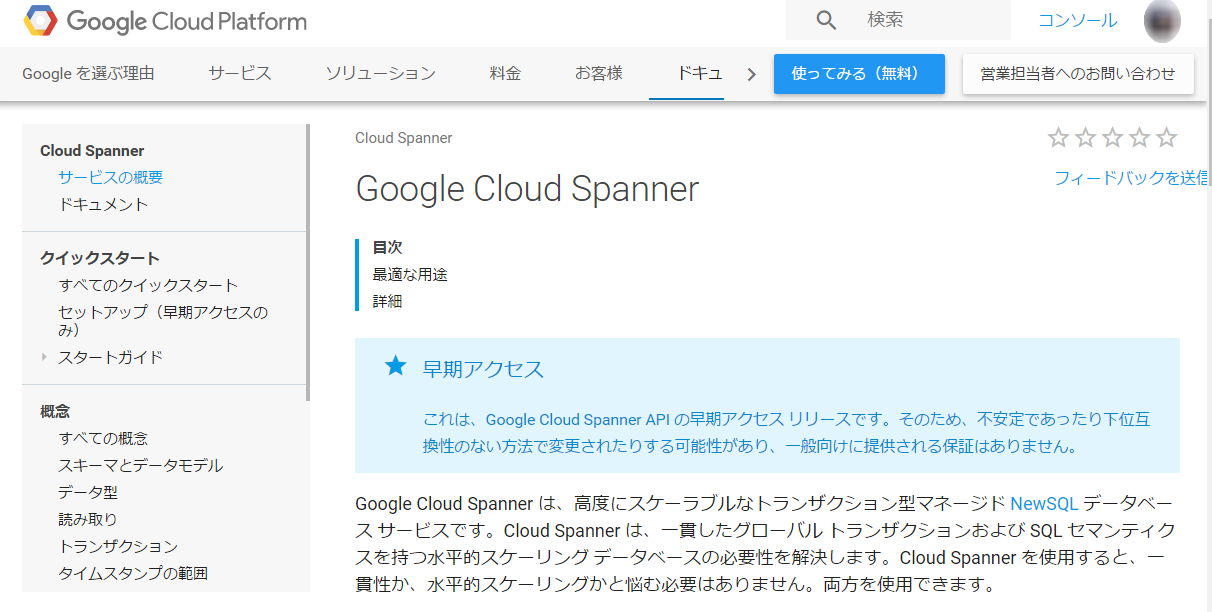Give five stars using the rightmost star

[1166, 138]
